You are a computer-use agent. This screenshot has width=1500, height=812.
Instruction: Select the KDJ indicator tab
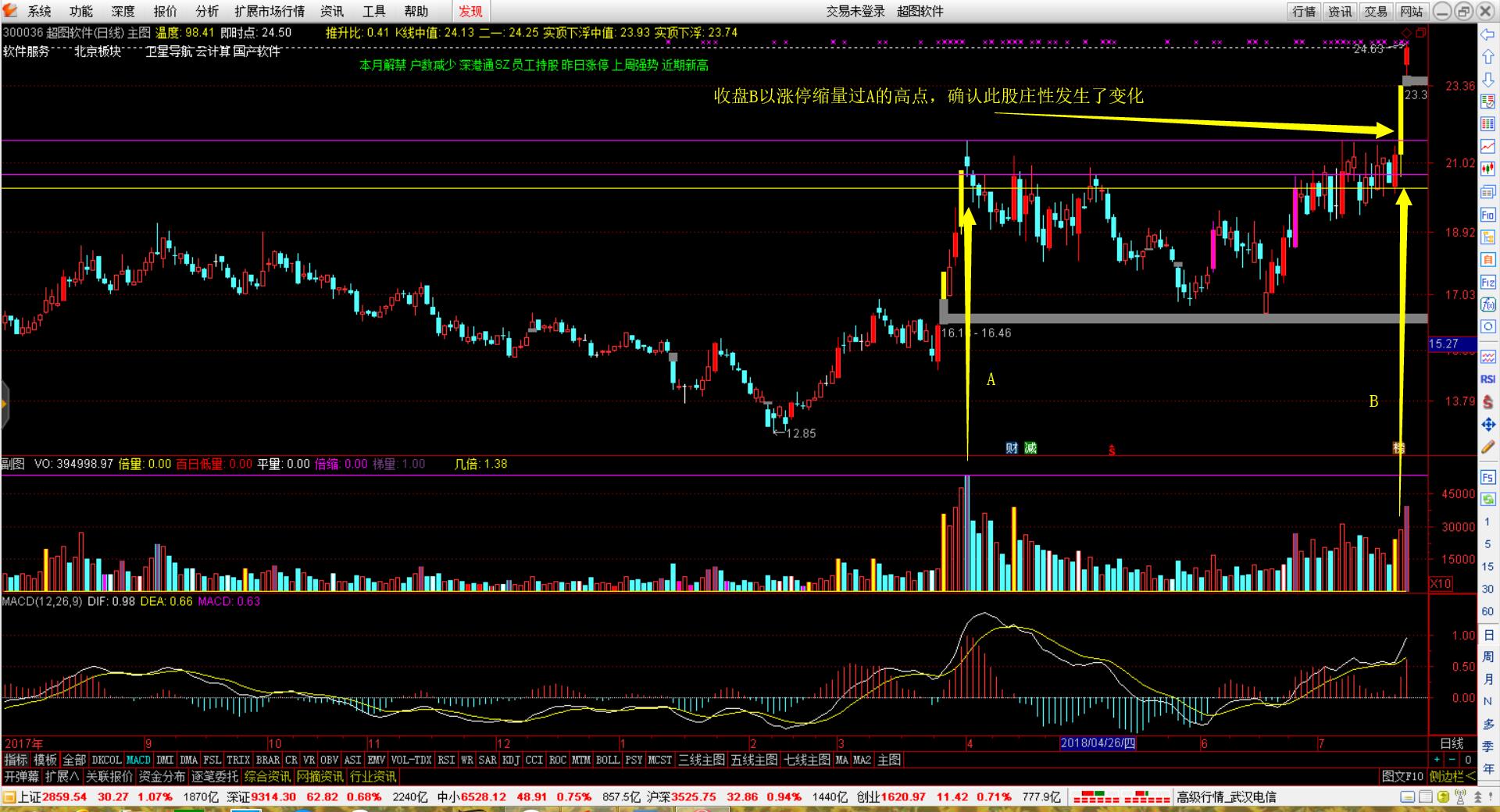[511, 760]
